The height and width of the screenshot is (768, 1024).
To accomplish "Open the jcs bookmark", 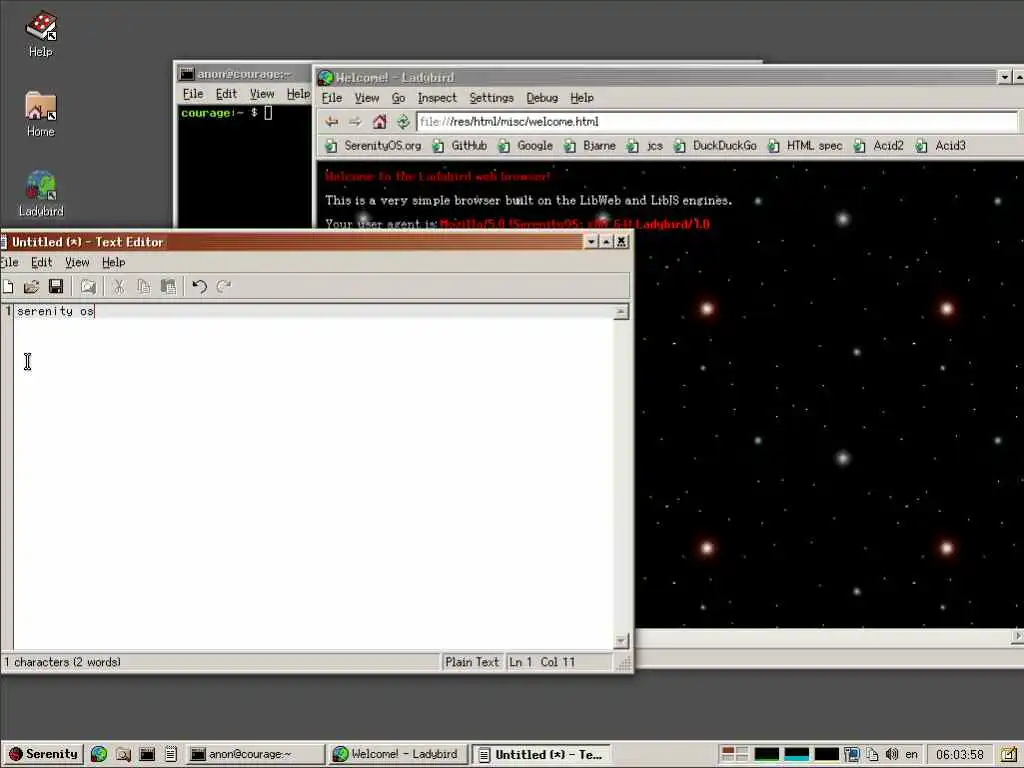I will pyautogui.click(x=645, y=146).
